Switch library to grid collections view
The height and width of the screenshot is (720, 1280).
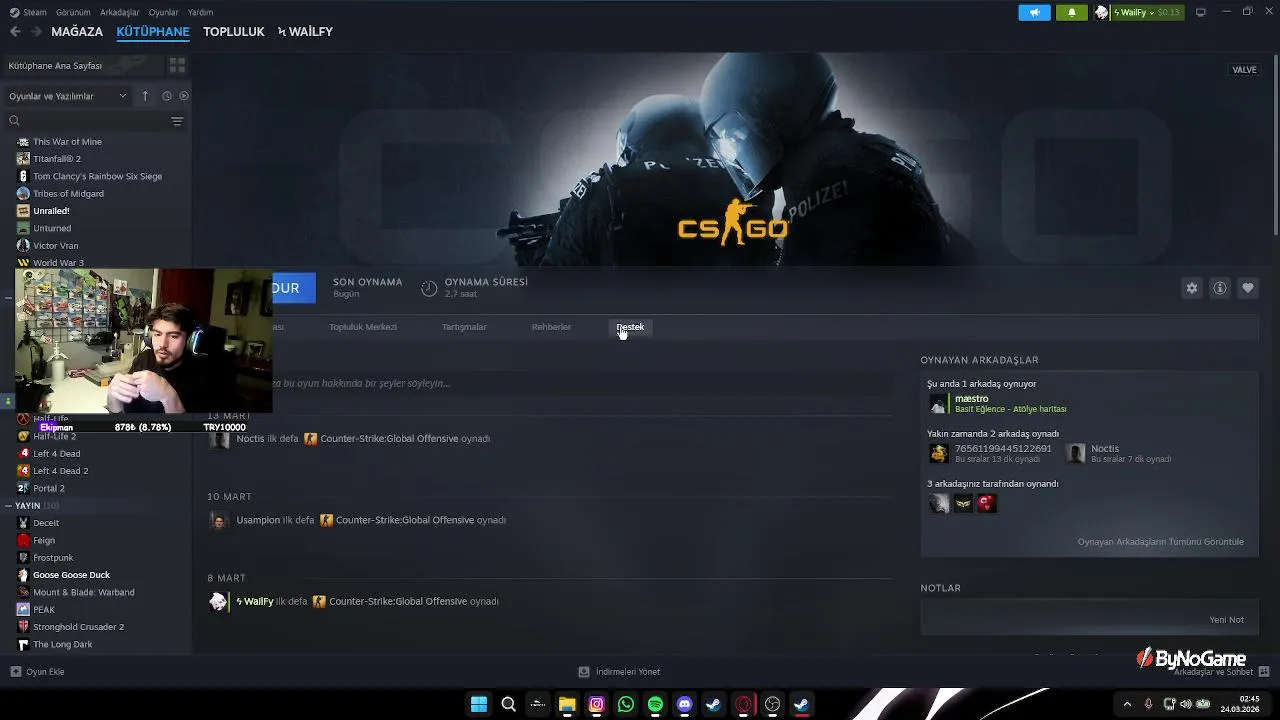click(177, 65)
